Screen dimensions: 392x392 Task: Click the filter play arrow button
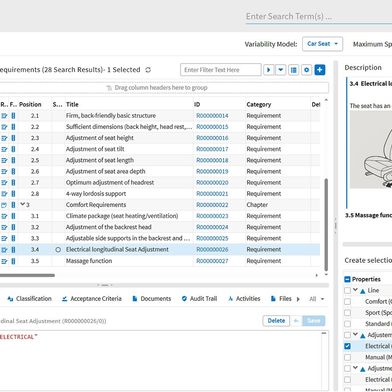tap(269, 70)
